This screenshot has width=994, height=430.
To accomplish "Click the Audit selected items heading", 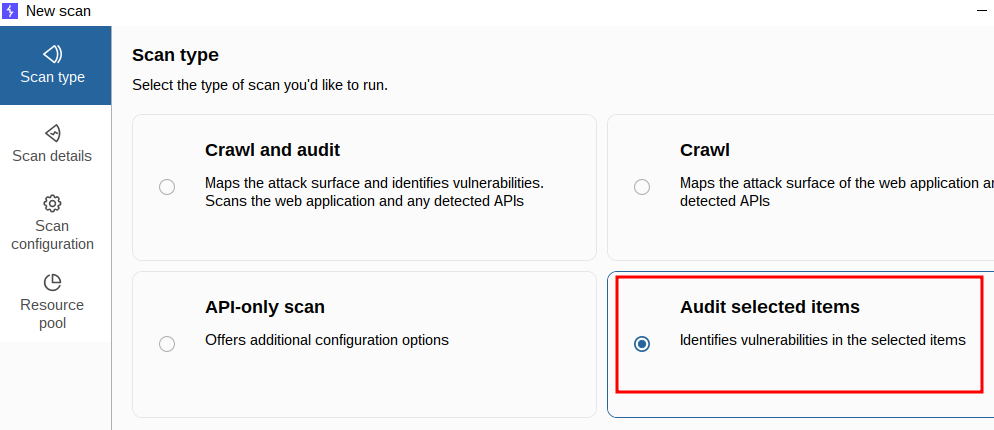I will [770, 307].
